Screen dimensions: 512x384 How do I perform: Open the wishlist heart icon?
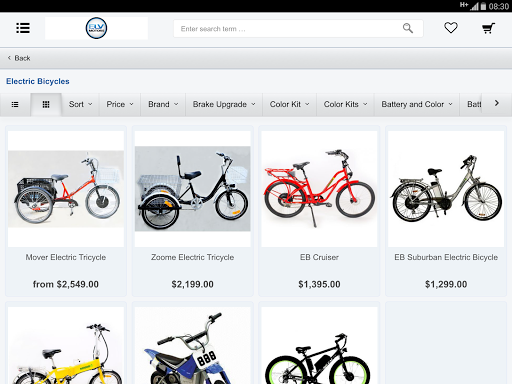(451, 28)
